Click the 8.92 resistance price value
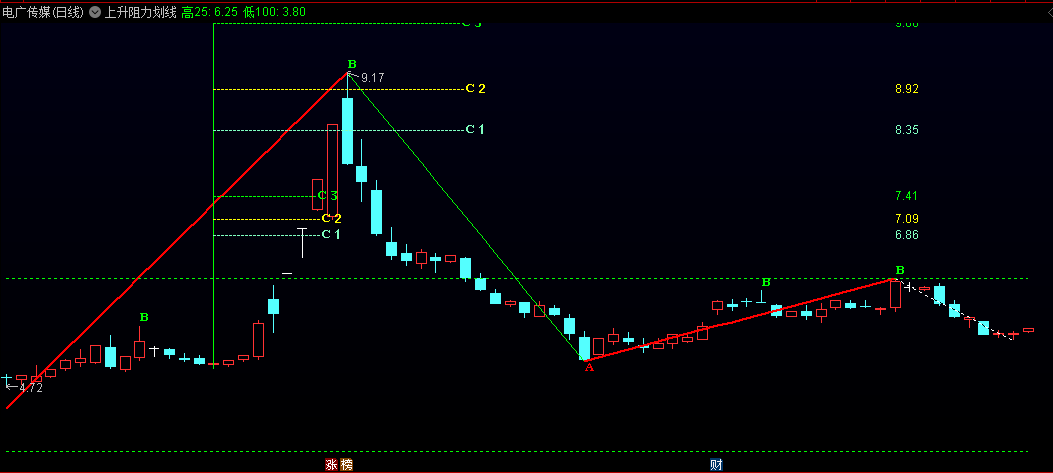The height and width of the screenshot is (473, 1053). coord(907,89)
